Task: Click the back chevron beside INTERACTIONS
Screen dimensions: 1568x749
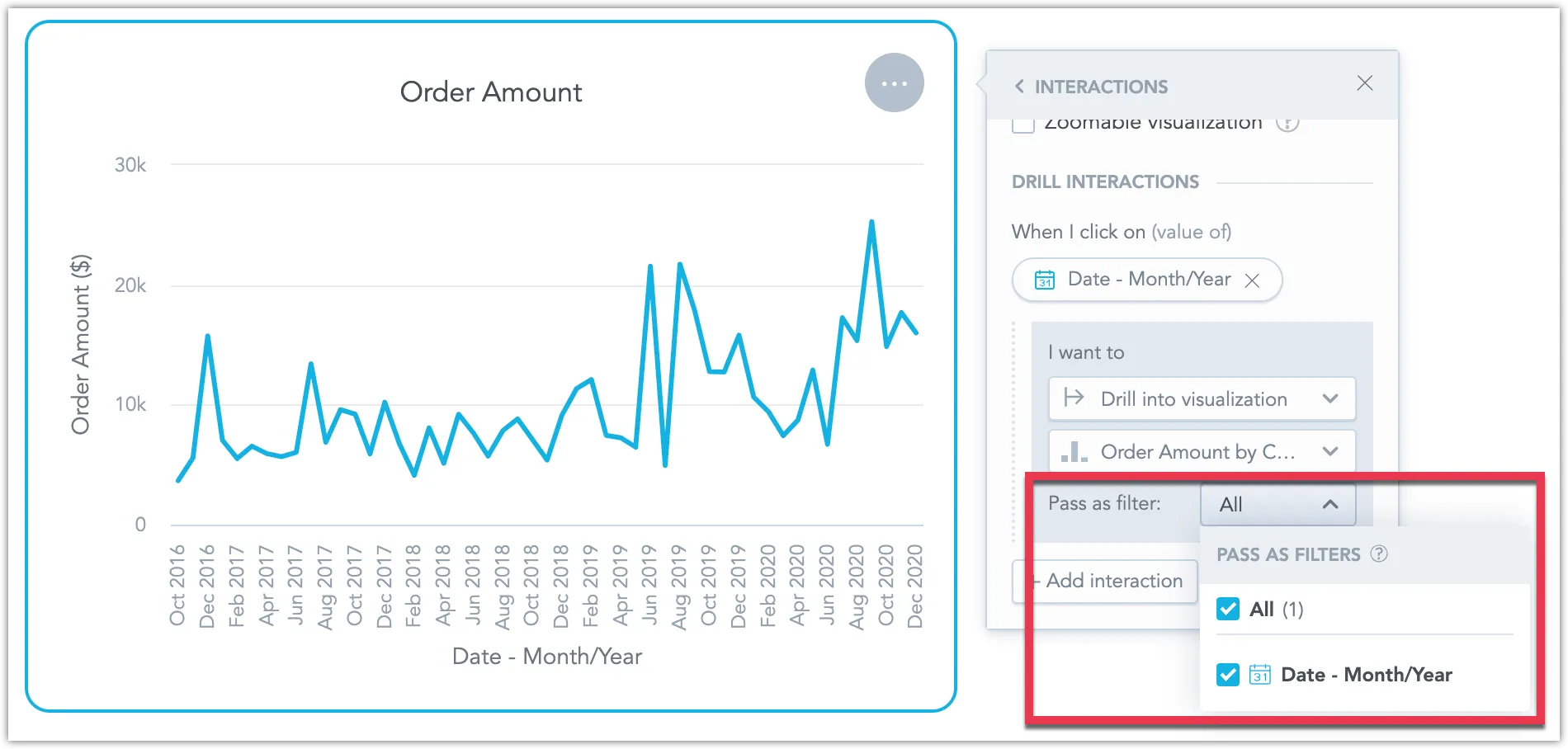Action: point(1020,86)
